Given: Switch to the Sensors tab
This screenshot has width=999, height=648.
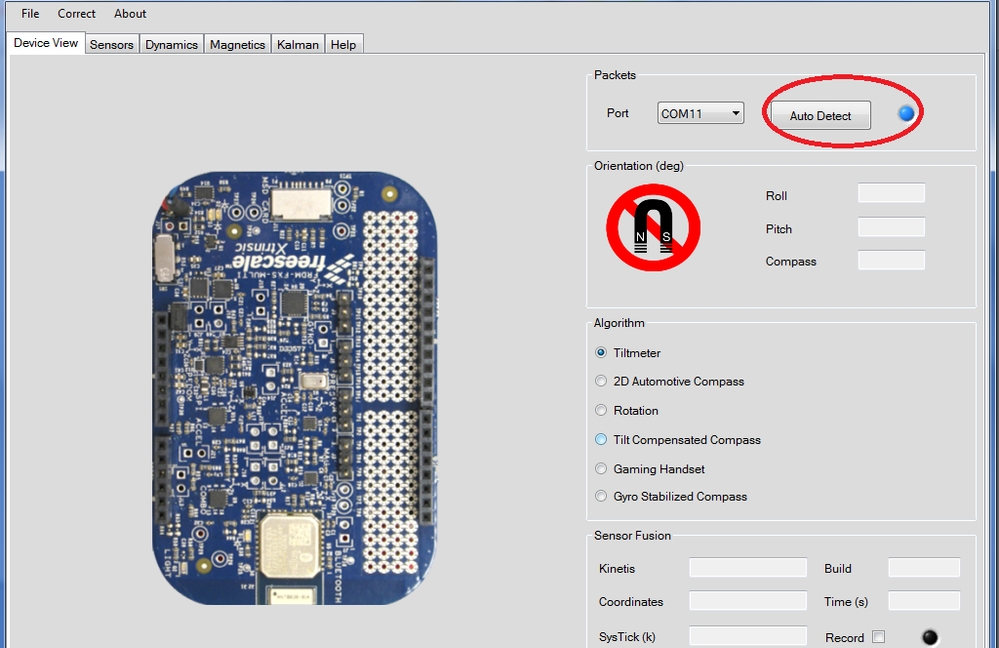Looking at the screenshot, I should [x=111, y=45].
